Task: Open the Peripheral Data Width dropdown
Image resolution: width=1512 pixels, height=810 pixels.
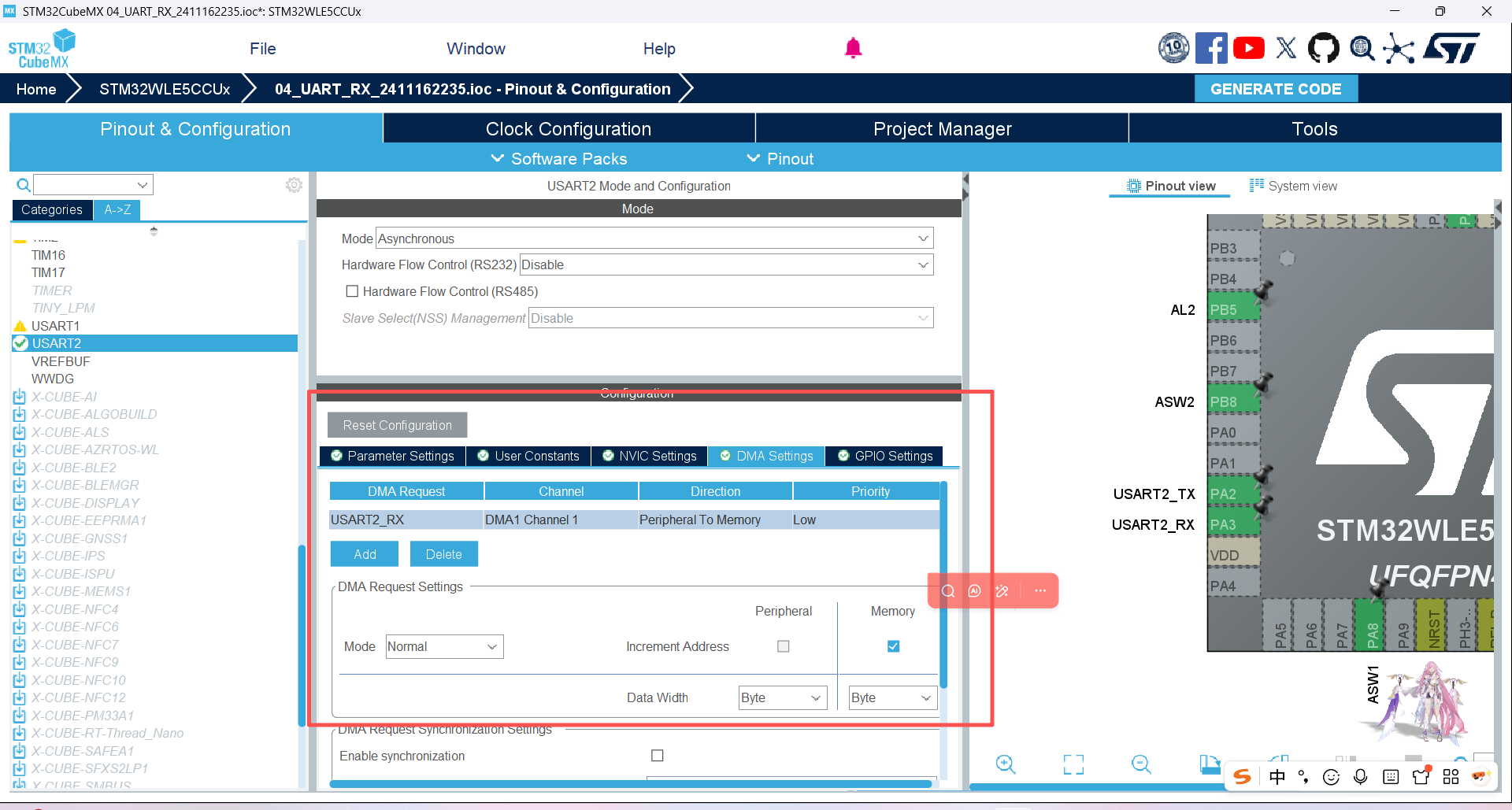Action: pos(783,697)
